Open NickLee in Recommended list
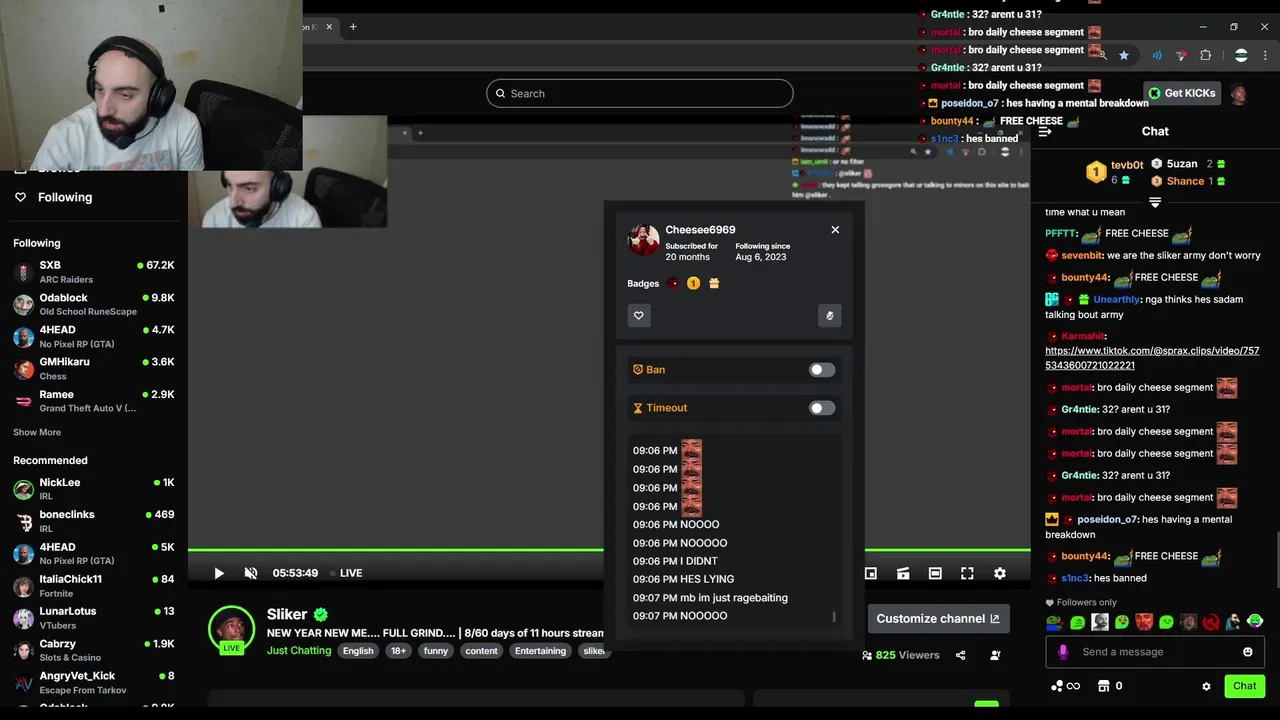Image resolution: width=1280 pixels, height=720 pixels. (94, 489)
